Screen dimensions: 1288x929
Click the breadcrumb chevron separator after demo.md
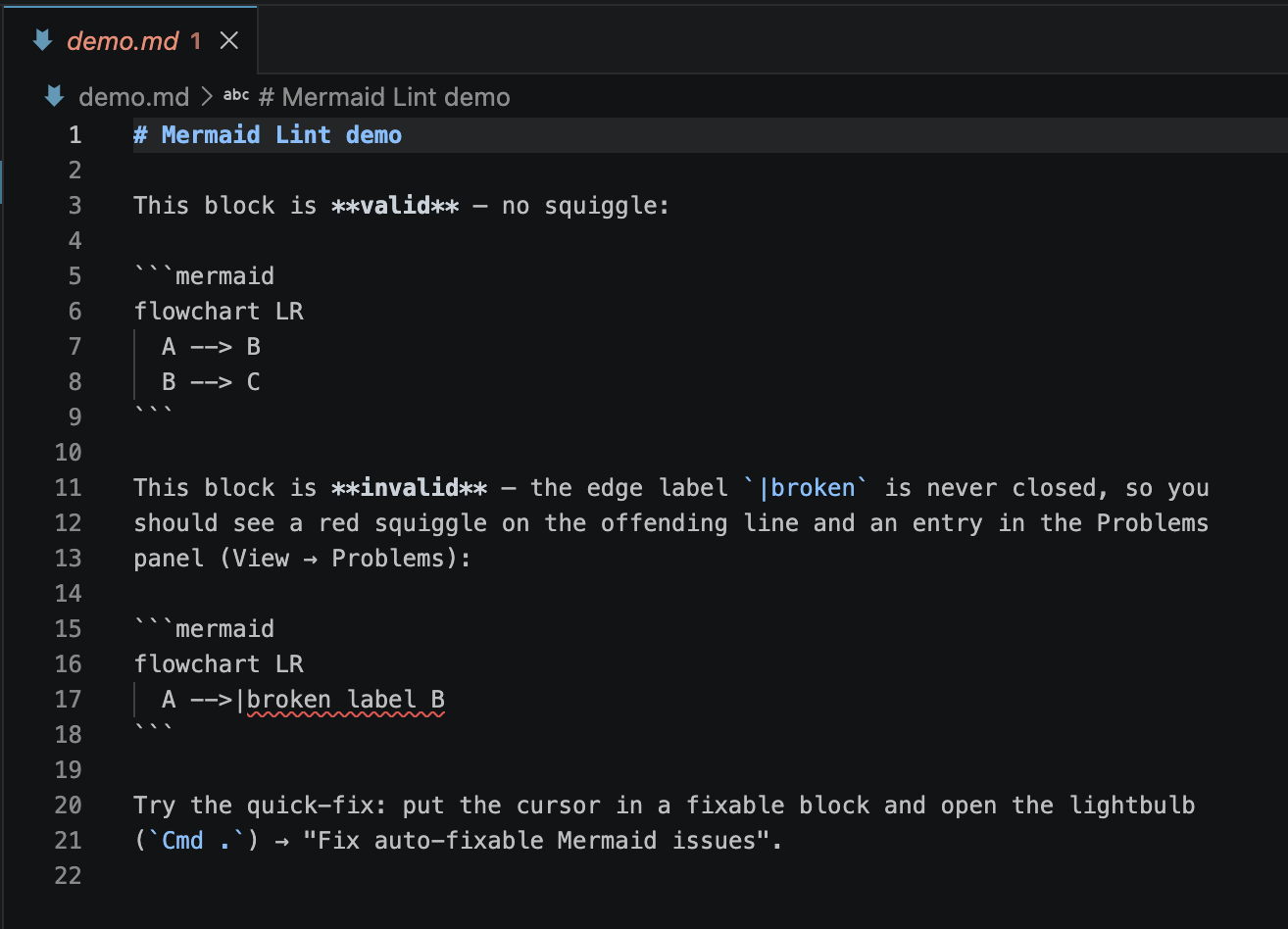tap(206, 97)
